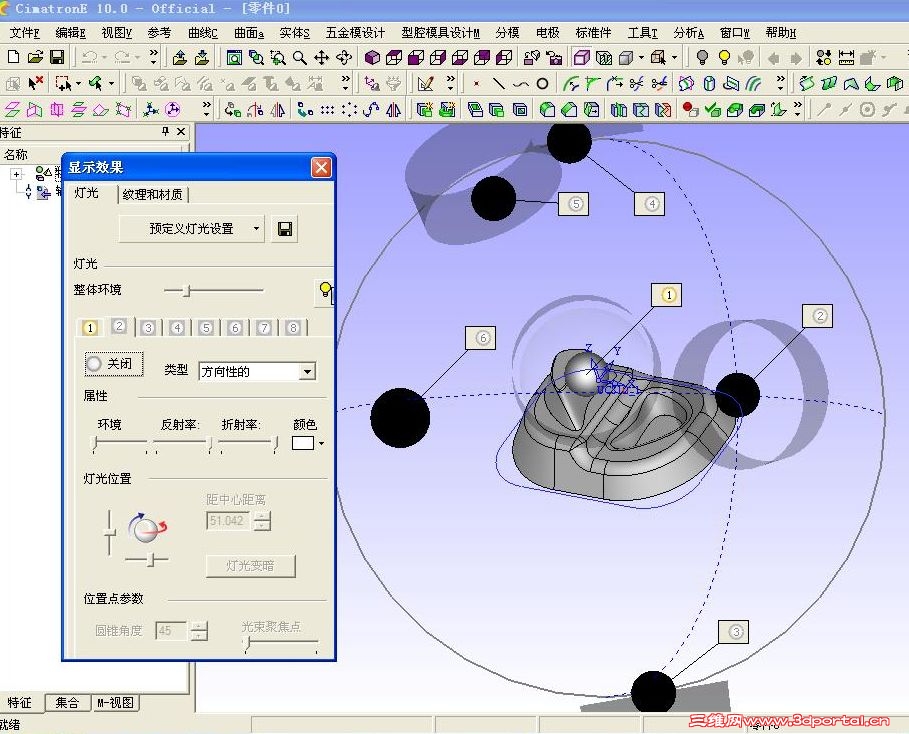Viewport: 909px width, 734px height.
Task: Click the 距中心距离 value field
Action: click(x=228, y=521)
